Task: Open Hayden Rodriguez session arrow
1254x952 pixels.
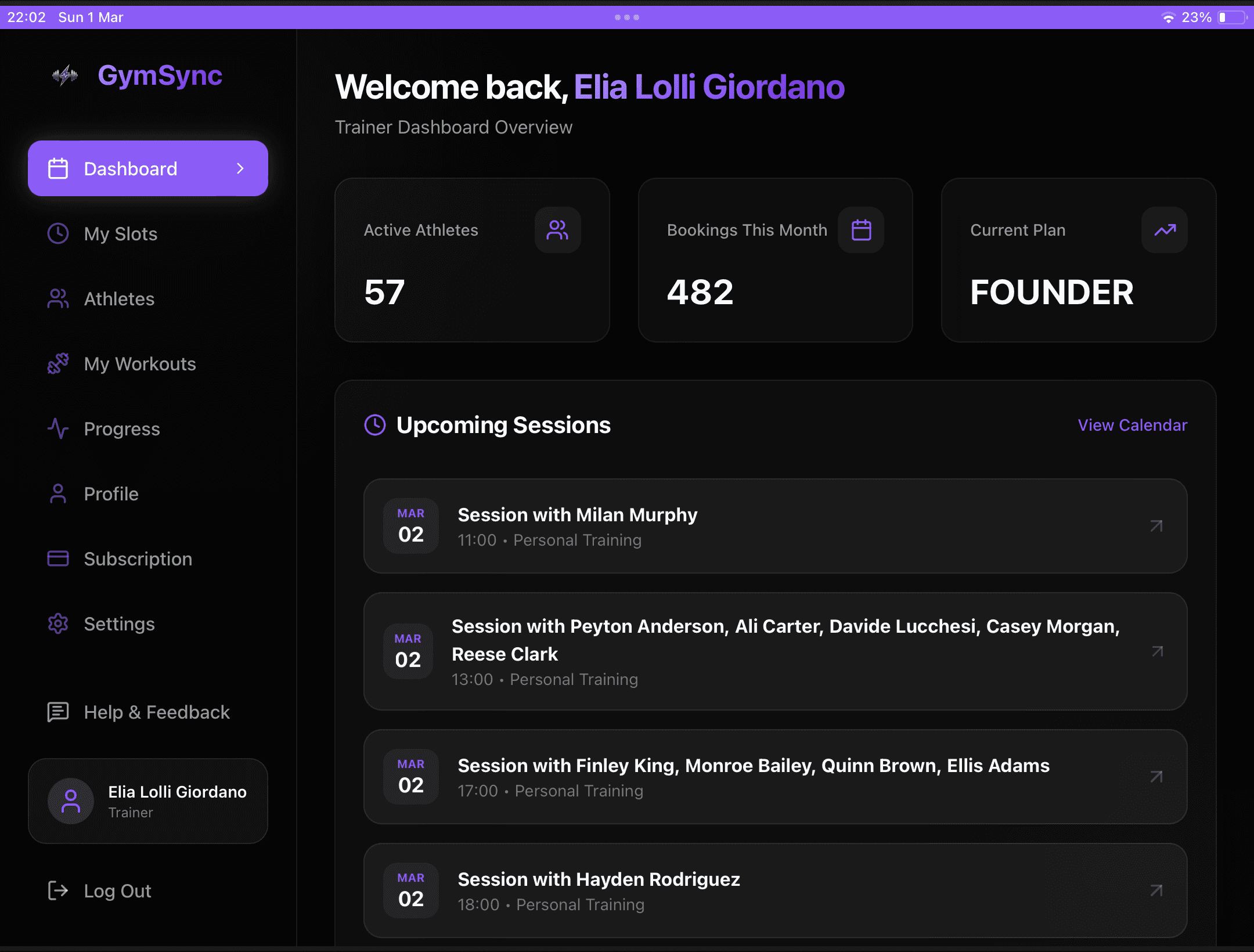Action: (1156, 890)
